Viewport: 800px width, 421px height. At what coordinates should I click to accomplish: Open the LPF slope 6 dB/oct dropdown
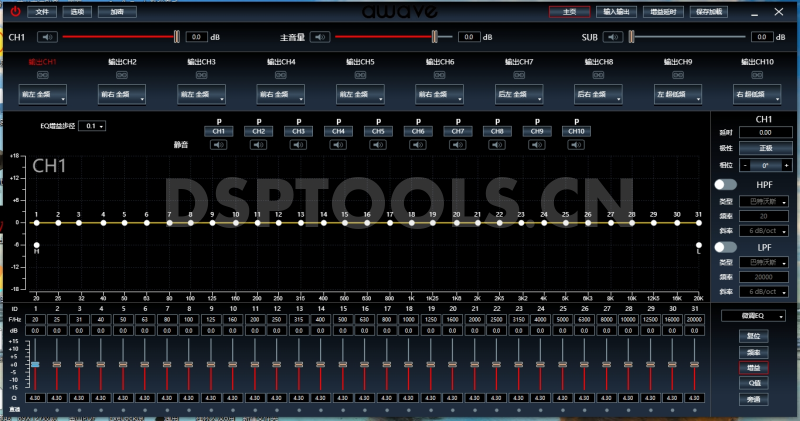pos(763,292)
